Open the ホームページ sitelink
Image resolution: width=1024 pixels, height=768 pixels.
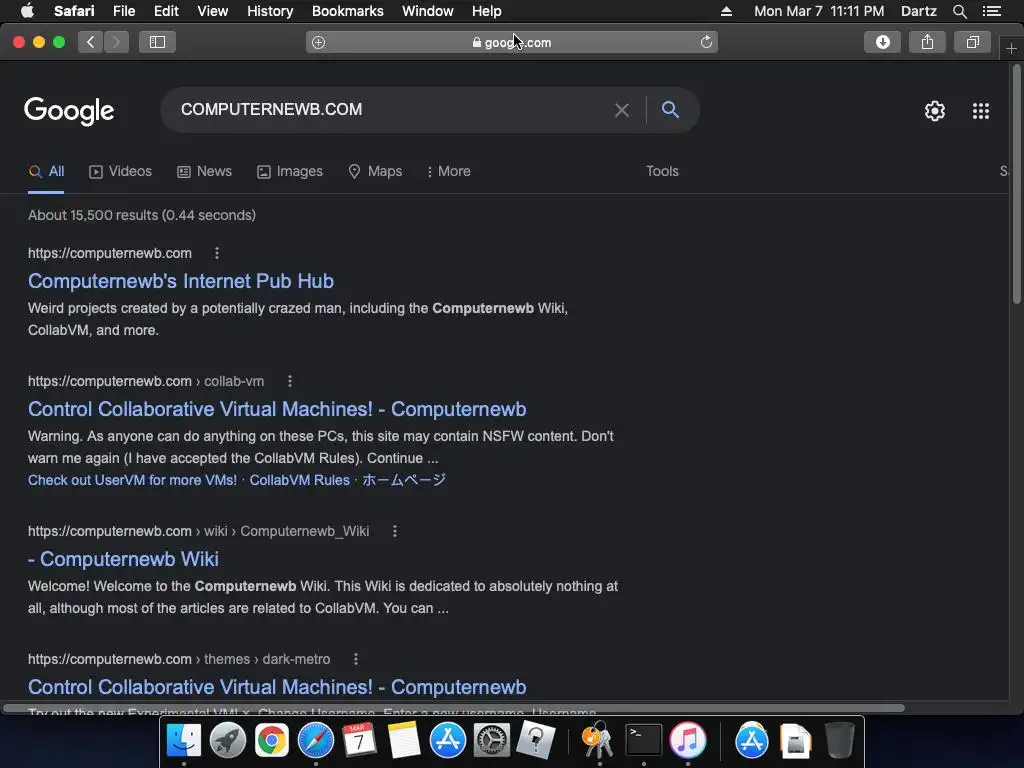tap(404, 480)
